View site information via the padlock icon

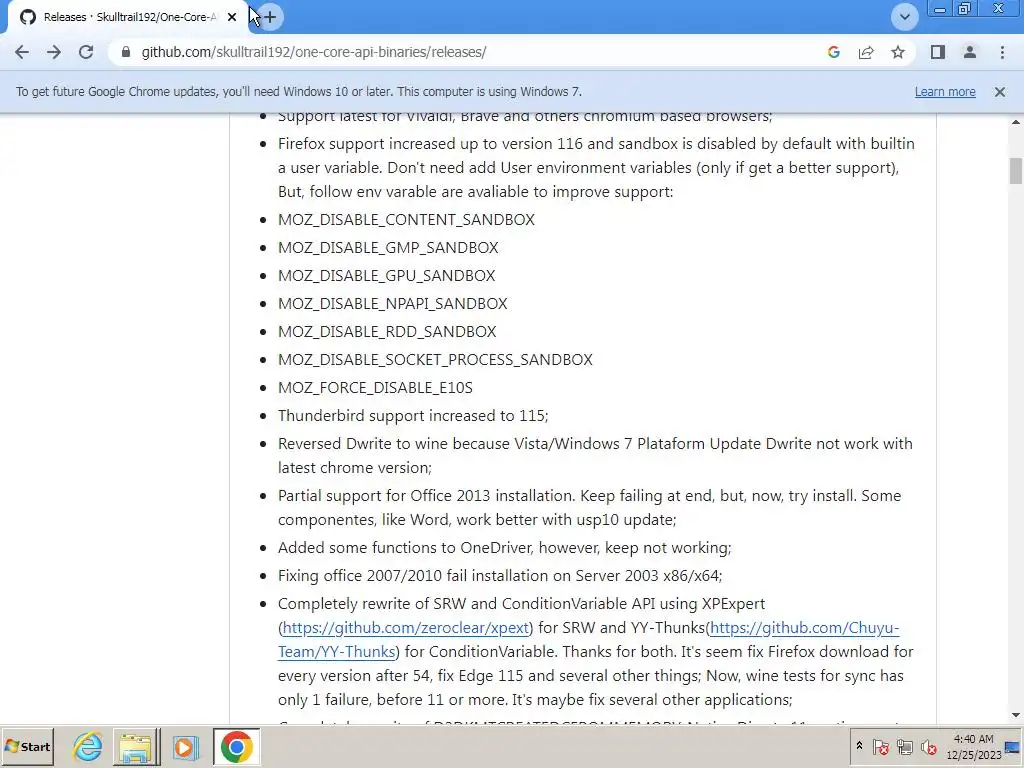click(x=126, y=52)
